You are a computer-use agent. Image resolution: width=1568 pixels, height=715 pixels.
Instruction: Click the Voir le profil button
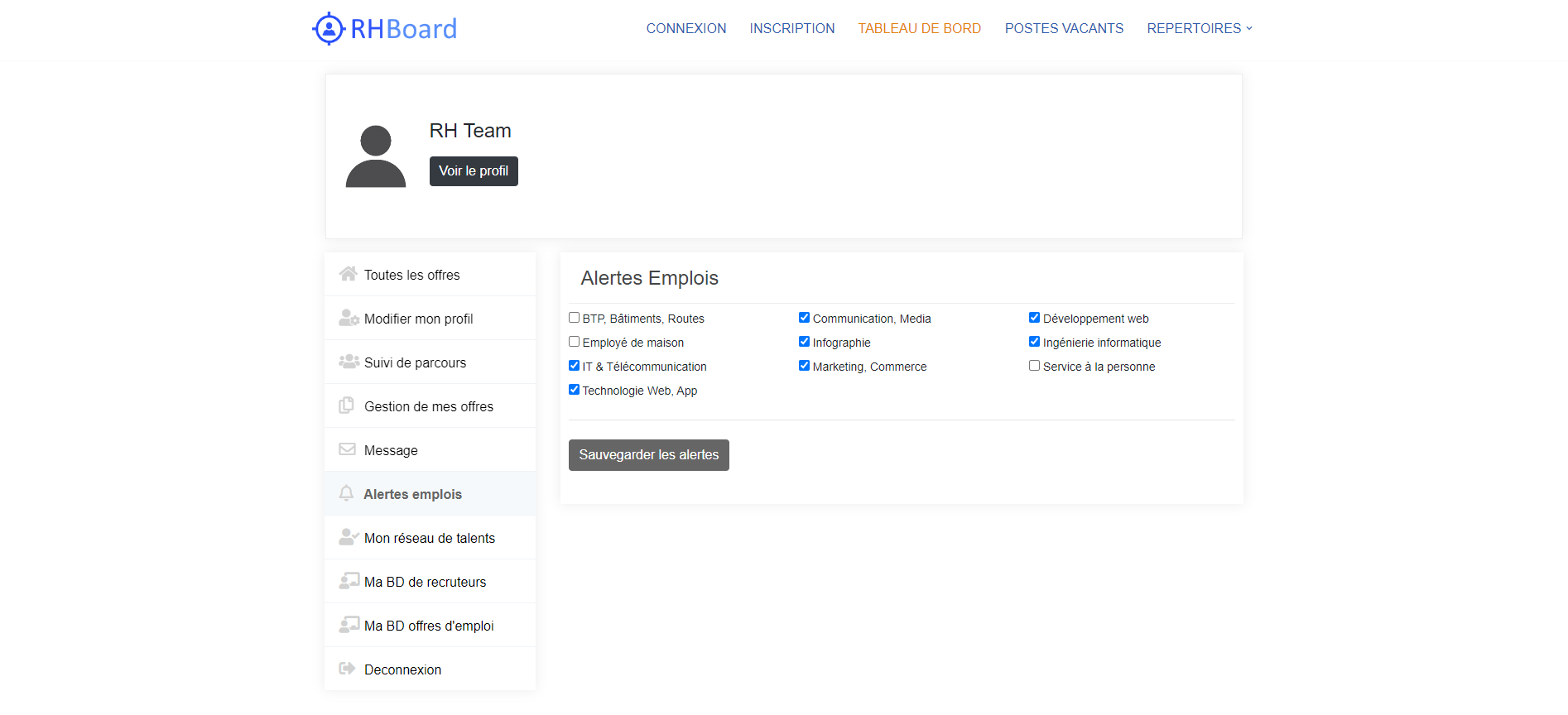(x=474, y=171)
